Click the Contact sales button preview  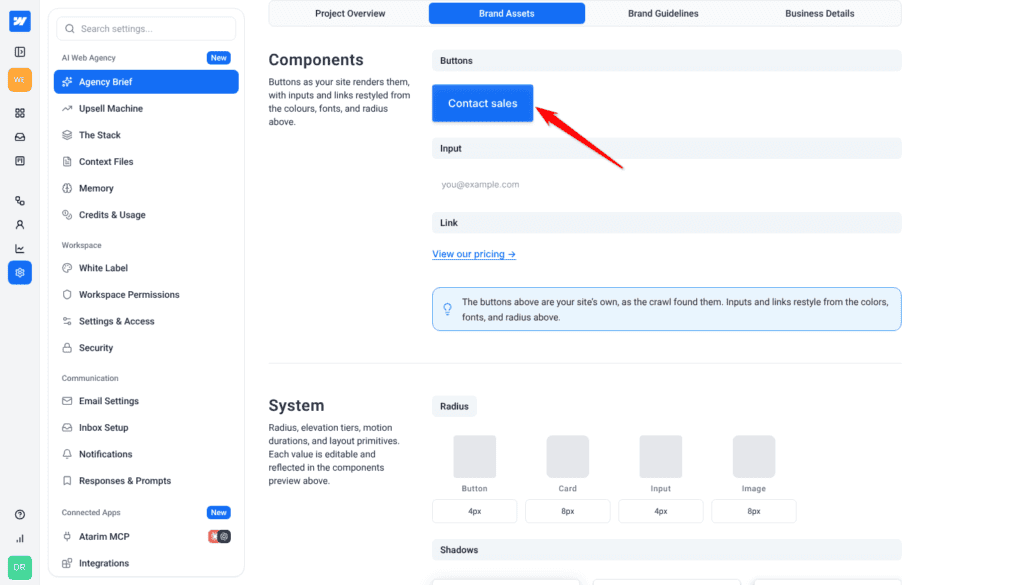(x=483, y=103)
